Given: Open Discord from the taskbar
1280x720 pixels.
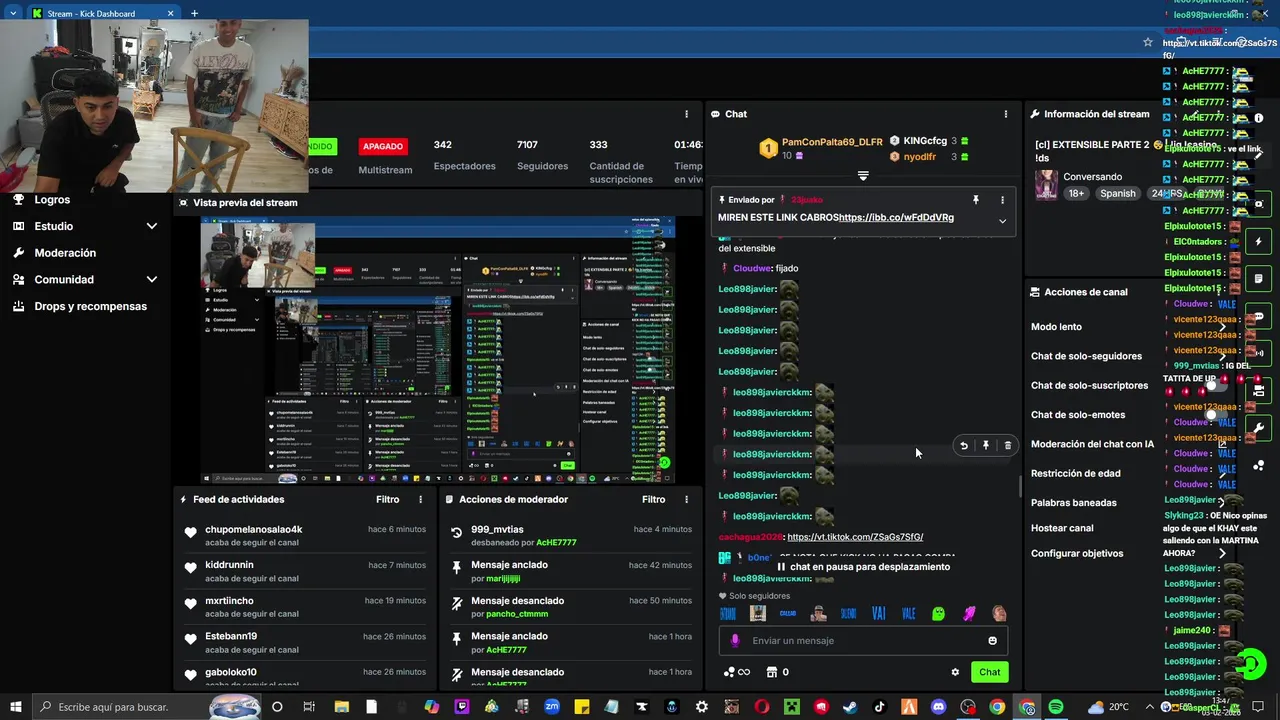Looking at the screenshot, I should pyautogui.click(x=938, y=707).
